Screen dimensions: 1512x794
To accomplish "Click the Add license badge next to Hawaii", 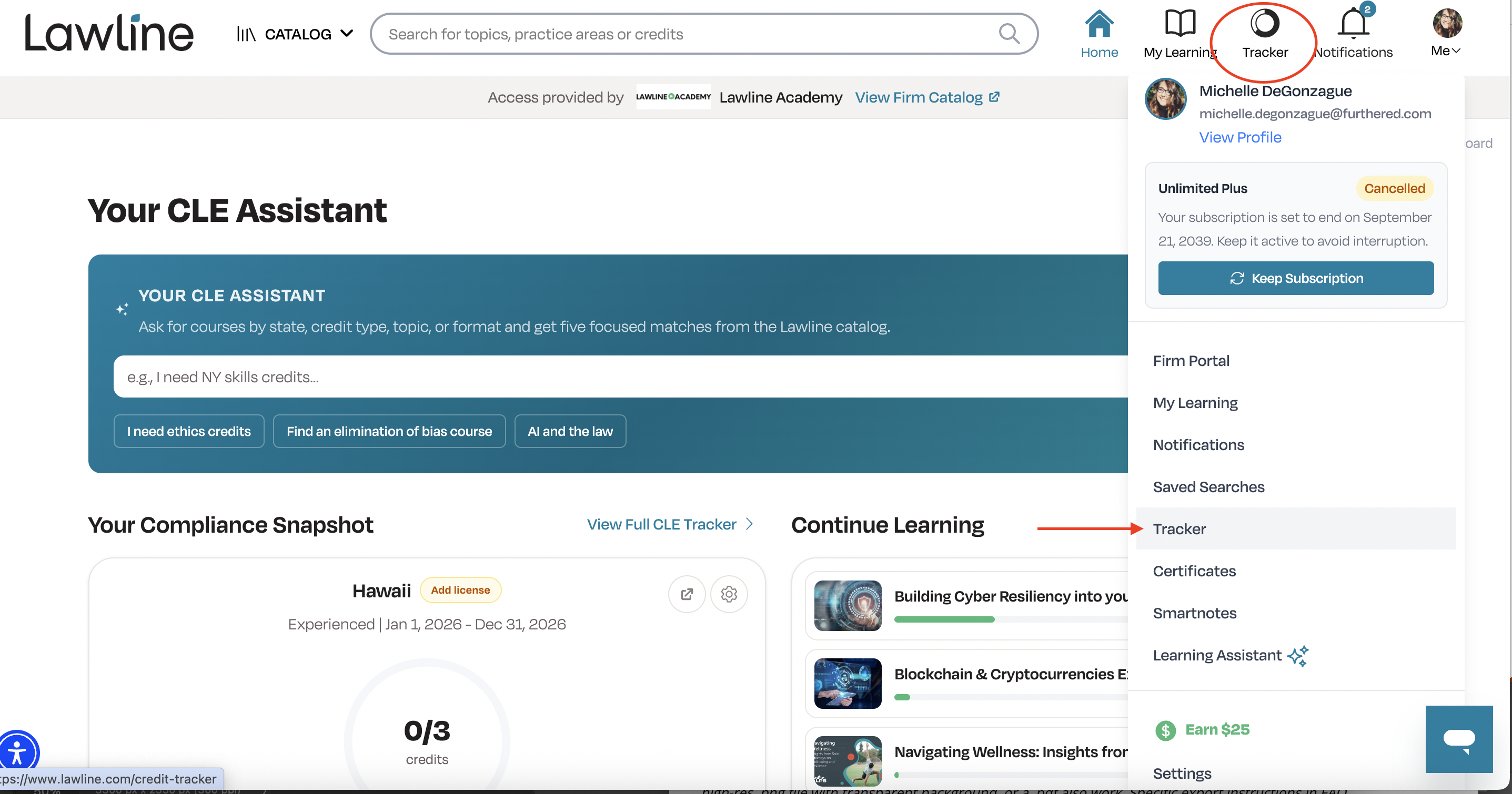I will (x=460, y=590).
